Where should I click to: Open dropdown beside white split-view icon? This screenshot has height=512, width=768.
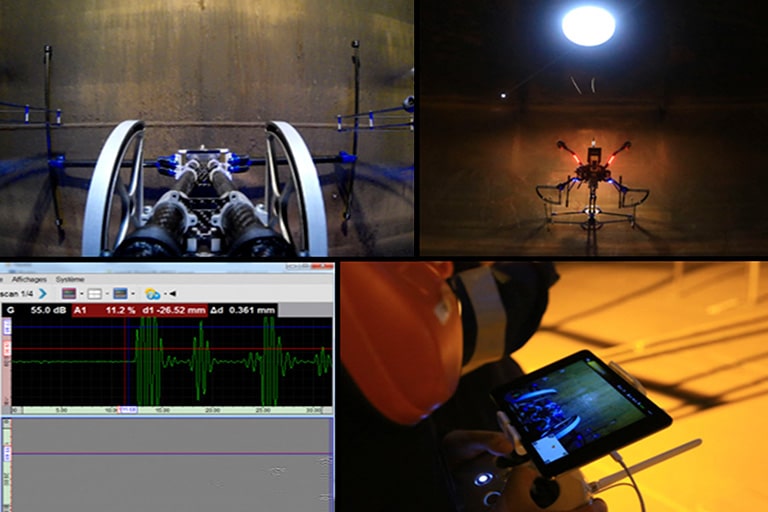pos(107,294)
